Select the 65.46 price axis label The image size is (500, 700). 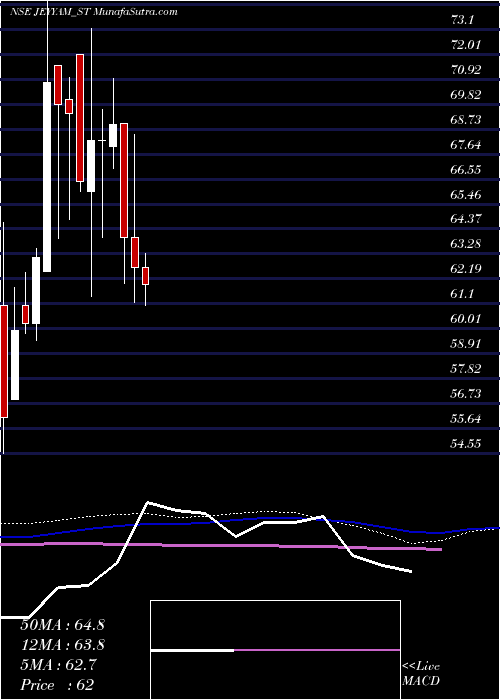coord(466,195)
